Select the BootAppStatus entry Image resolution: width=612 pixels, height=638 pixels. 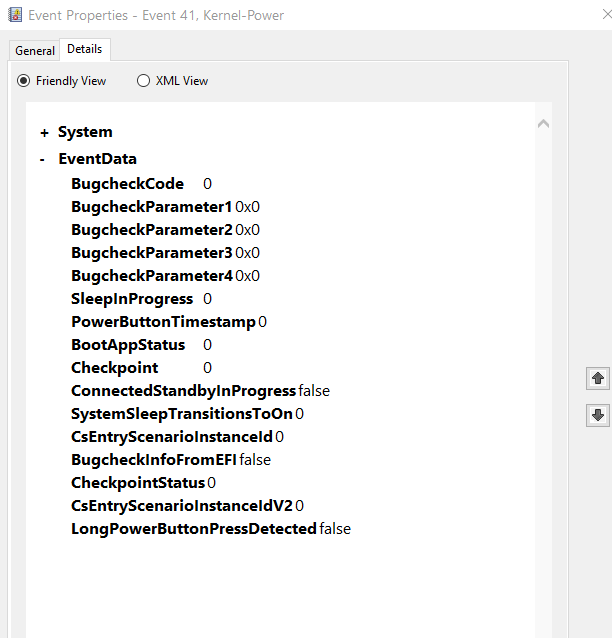tap(128, 345)
